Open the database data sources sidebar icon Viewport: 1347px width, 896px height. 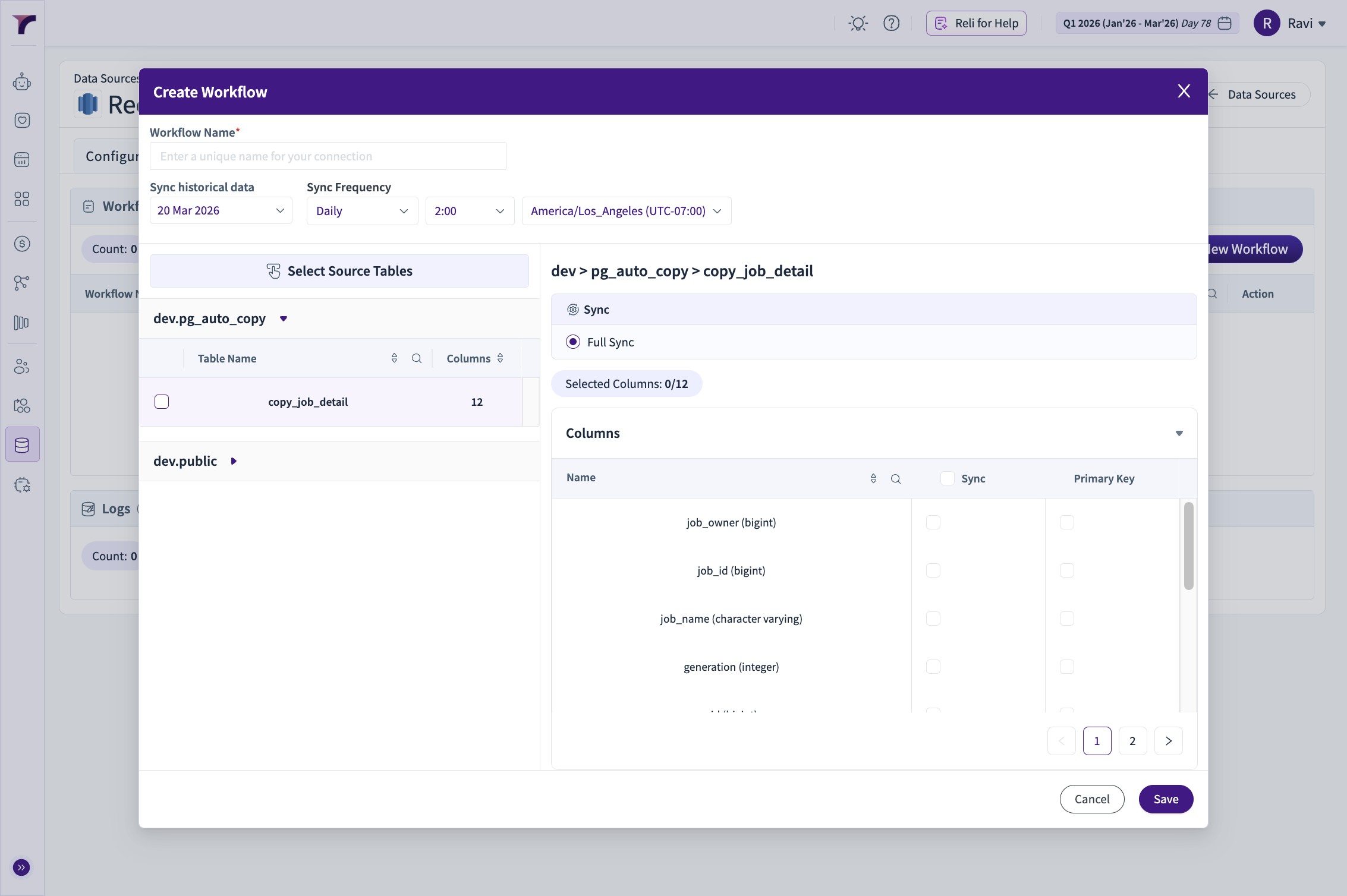click(x=22, y=444)
